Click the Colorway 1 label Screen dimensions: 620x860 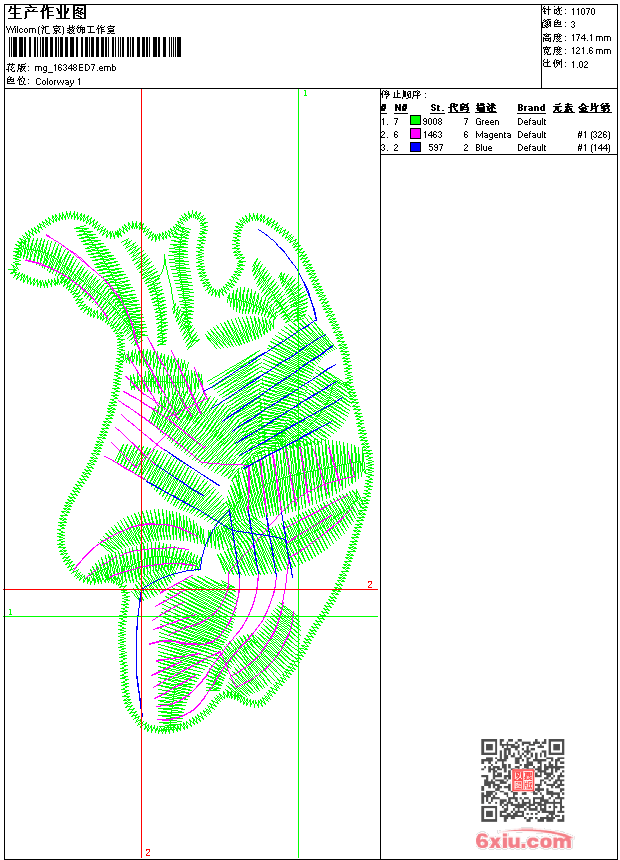click(x=58, y=81)
